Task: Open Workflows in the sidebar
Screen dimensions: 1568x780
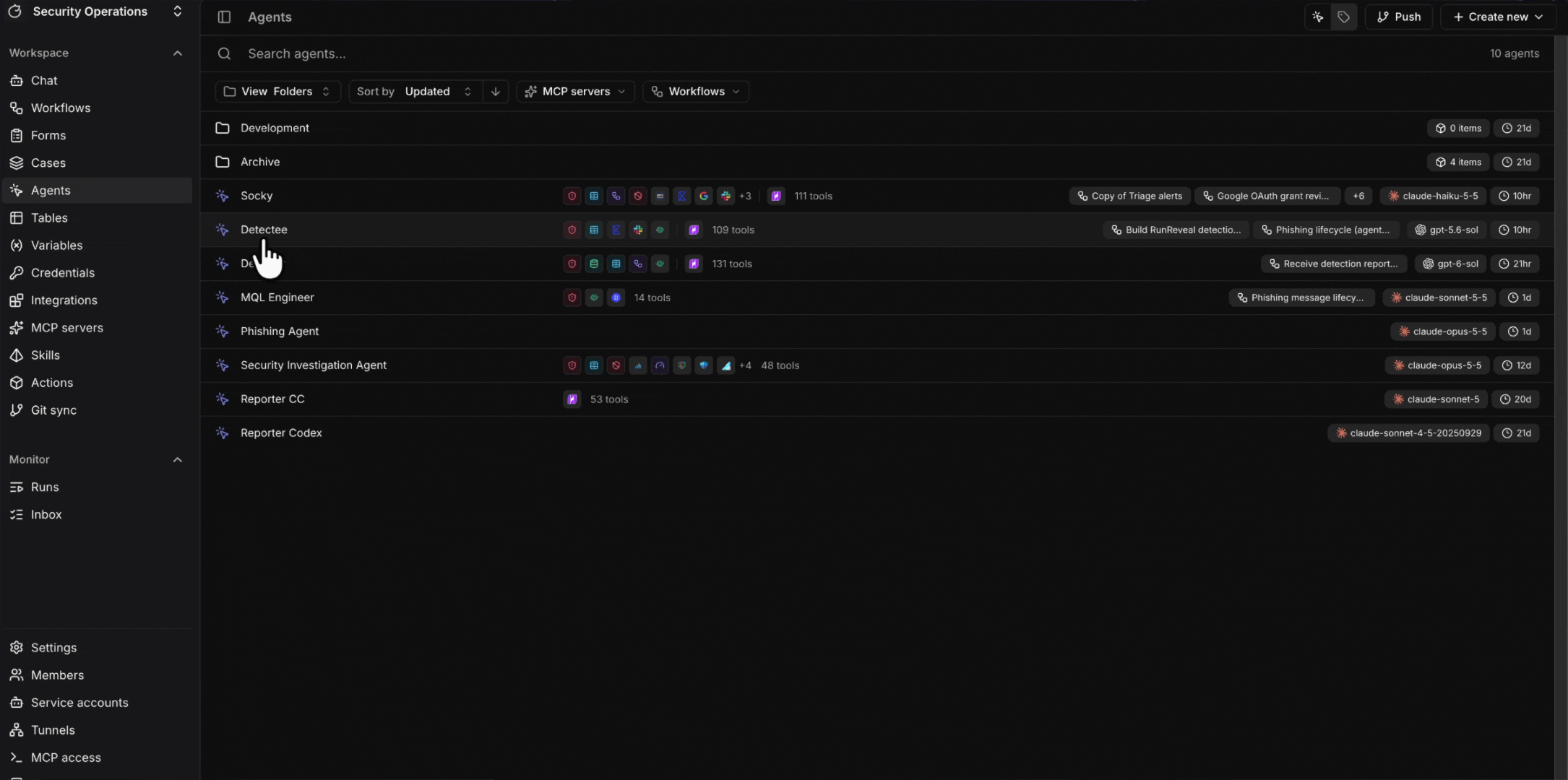Action: coord(61,108)
